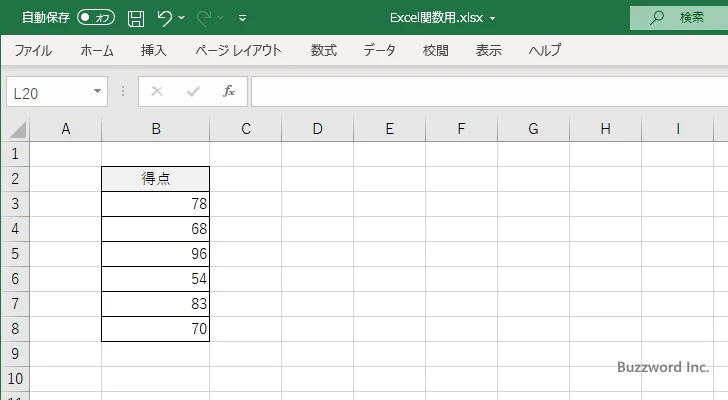This screenshot has width=728, height=400.
Task: Select column C header
Action: [246, 129]
